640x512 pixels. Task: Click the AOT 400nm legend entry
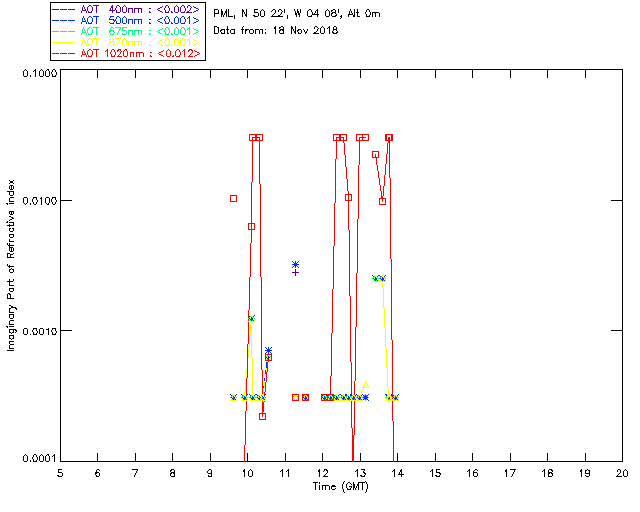(126, 9)
